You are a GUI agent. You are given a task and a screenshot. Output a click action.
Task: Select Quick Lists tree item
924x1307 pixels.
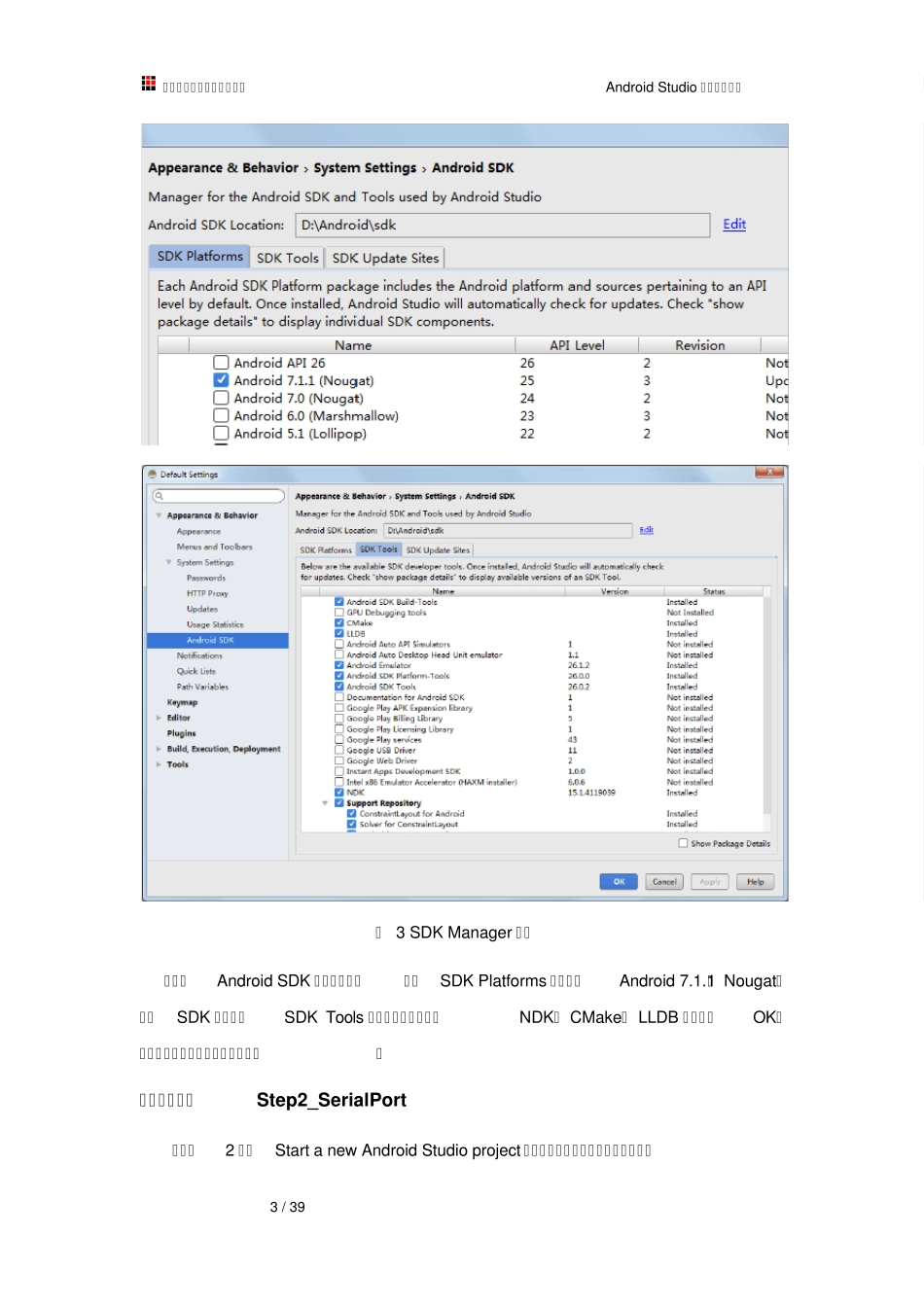pos(196,671)
